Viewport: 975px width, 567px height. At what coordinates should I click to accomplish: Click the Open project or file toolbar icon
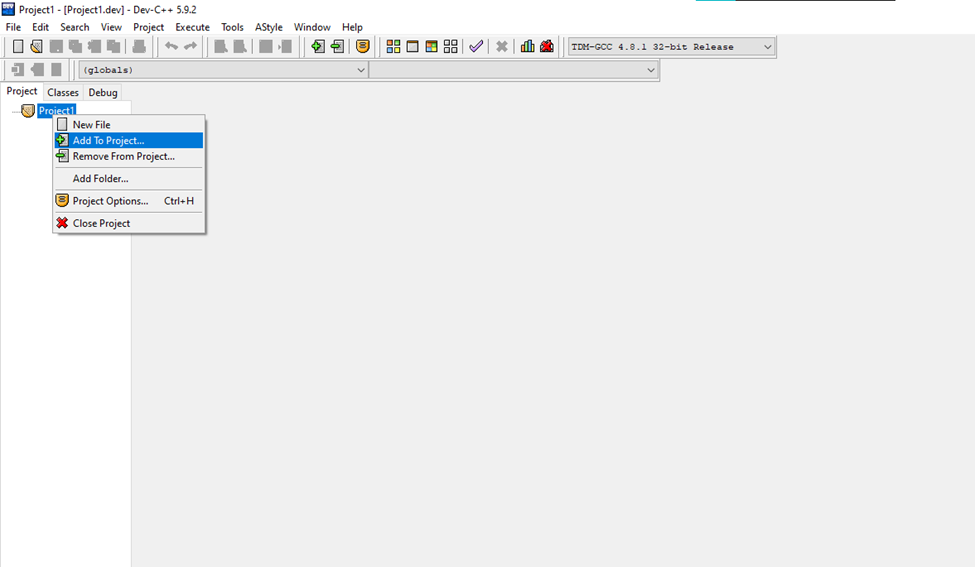click(37, 47)
